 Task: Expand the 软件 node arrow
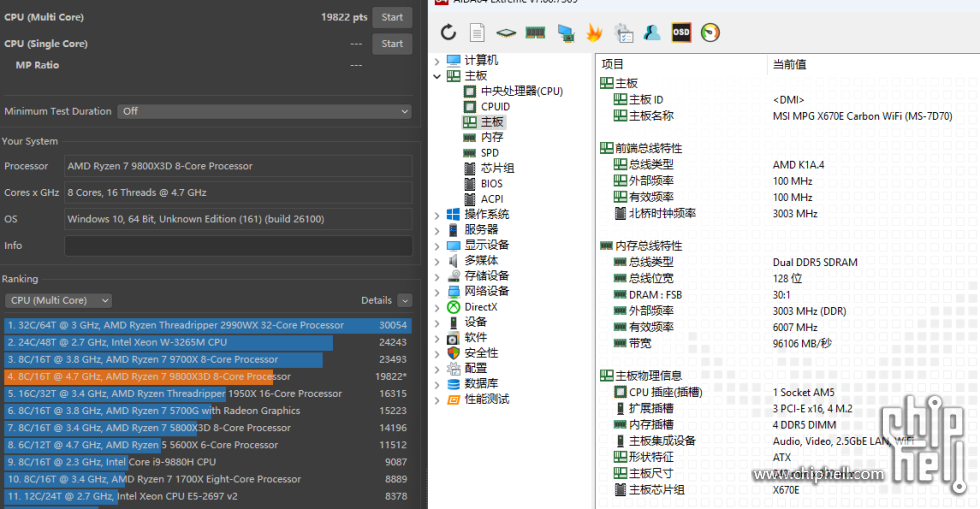(437, 338)
